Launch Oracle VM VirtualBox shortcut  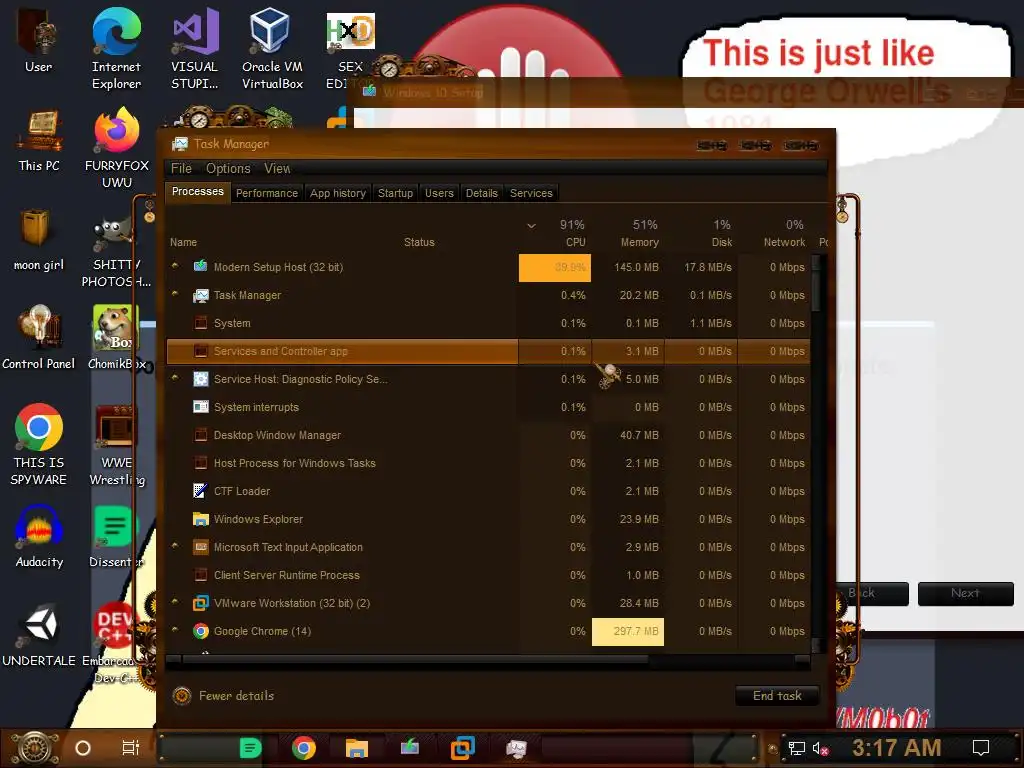(x=272, y=48)
